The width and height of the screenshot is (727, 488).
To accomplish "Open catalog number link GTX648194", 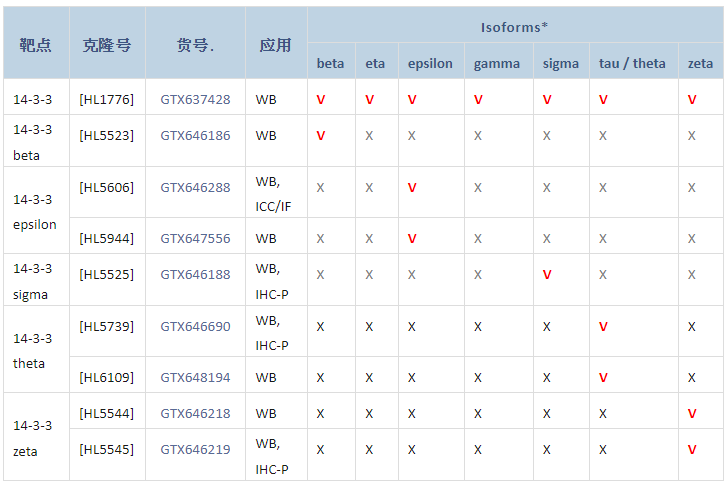I will pyautogui.click(x=195, y=378).
